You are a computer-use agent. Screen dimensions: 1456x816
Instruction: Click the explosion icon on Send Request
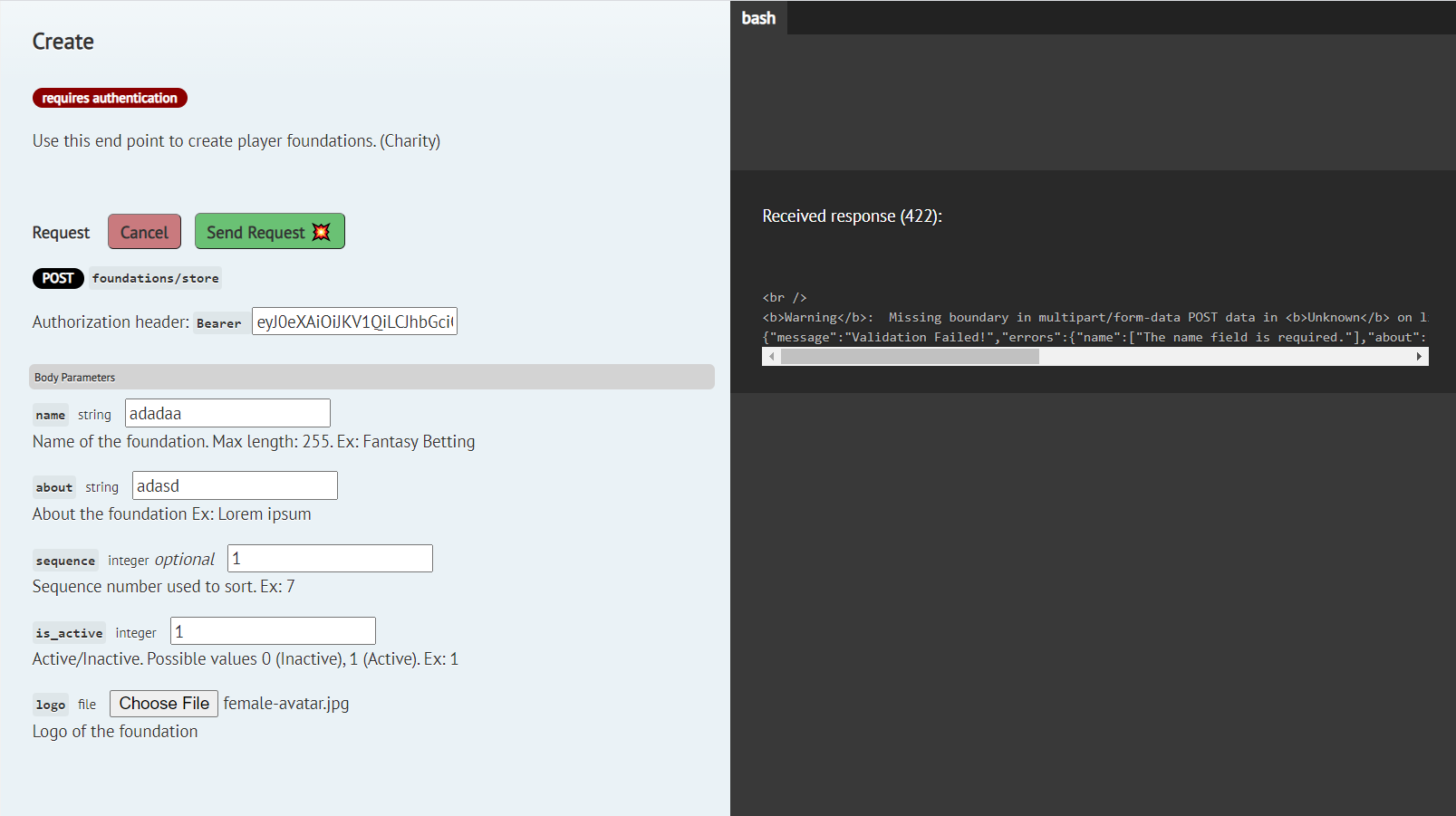coord(322,232)
